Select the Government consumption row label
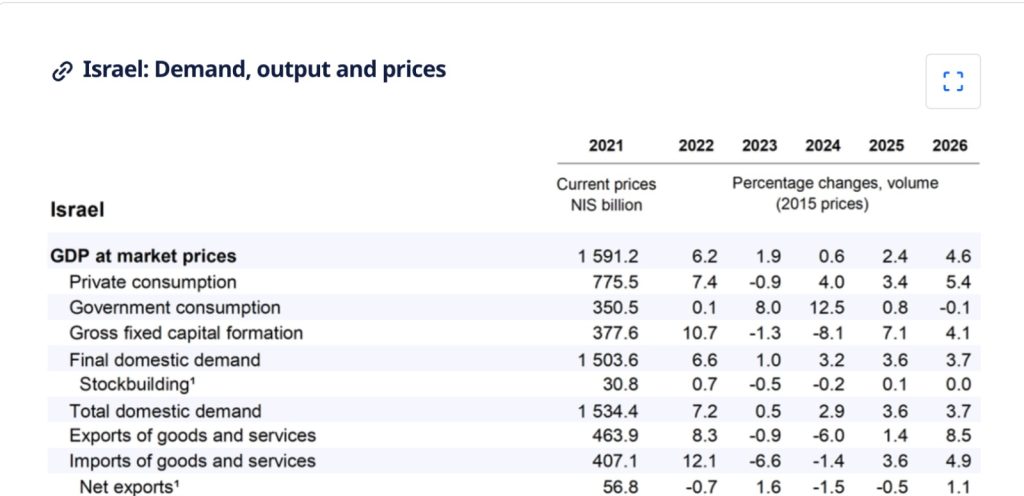This screenshot has height=496, width=1024. click(x=175, y=308)
